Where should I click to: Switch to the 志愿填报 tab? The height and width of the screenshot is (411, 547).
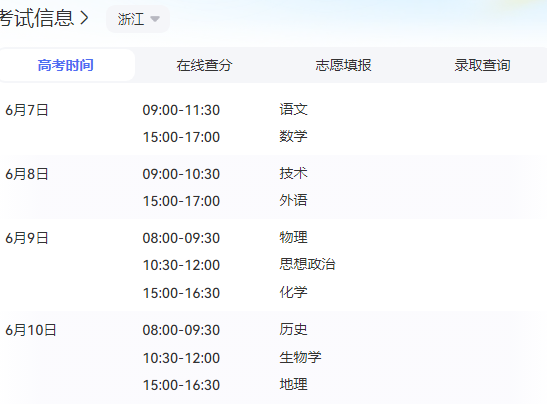pos(343,65)
